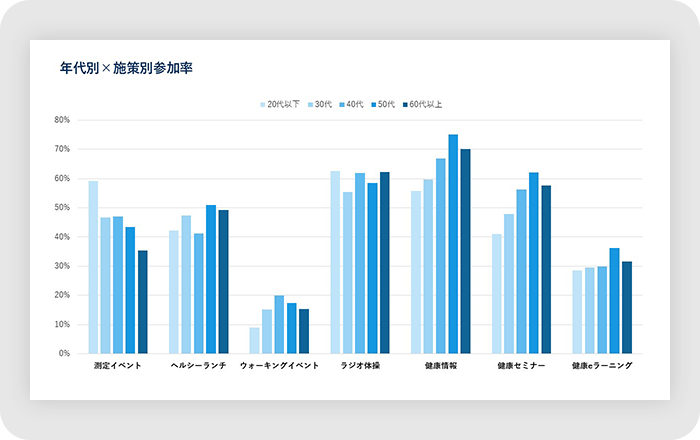Select the 20代以下 bar in ウォーキングイベント
700x440 pixels.
(255, 340)
